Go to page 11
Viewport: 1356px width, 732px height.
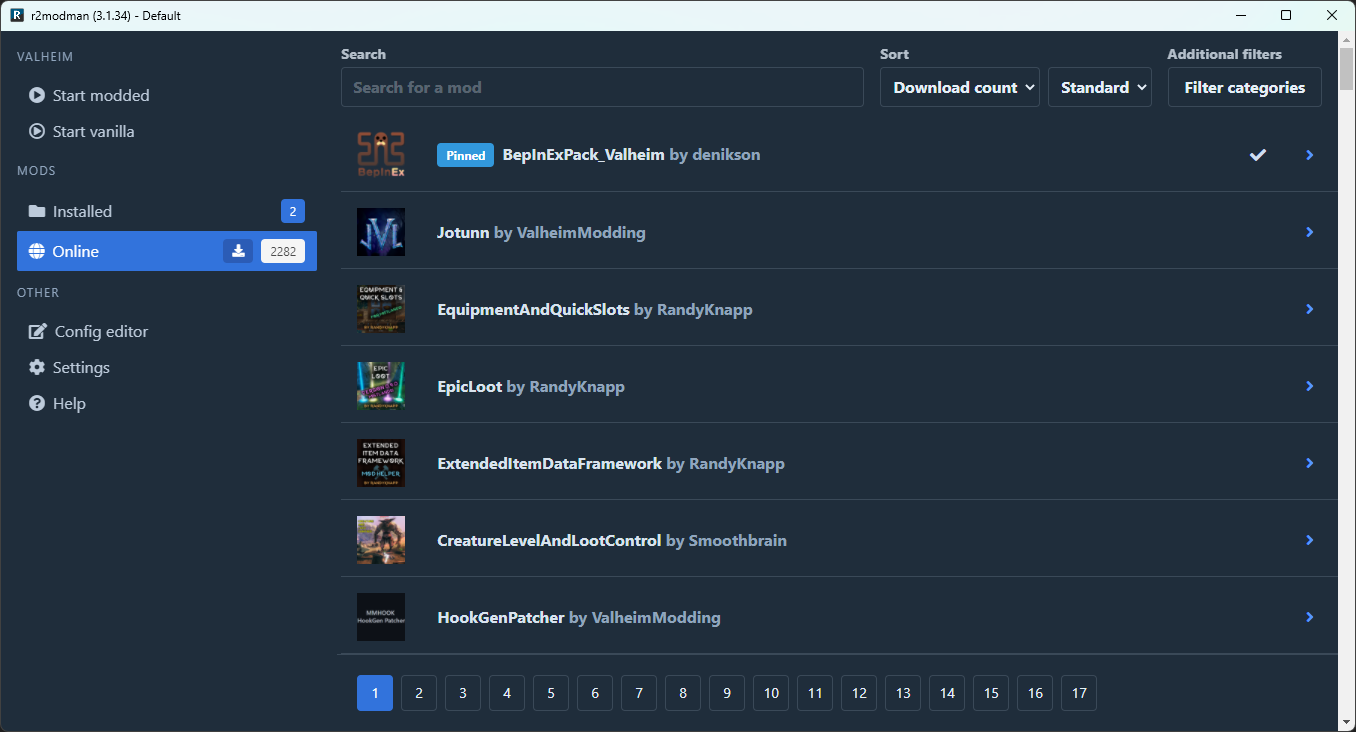[x=815, y=693]
